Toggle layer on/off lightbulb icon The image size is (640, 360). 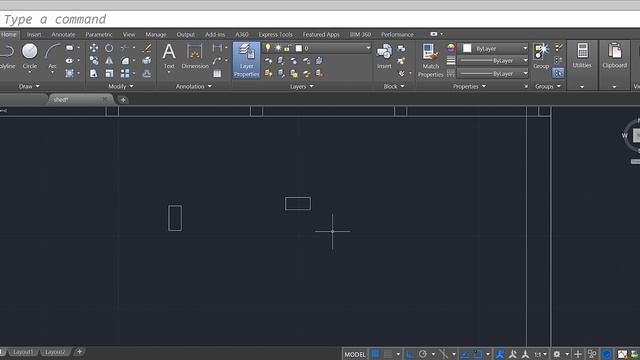point(268,48)
